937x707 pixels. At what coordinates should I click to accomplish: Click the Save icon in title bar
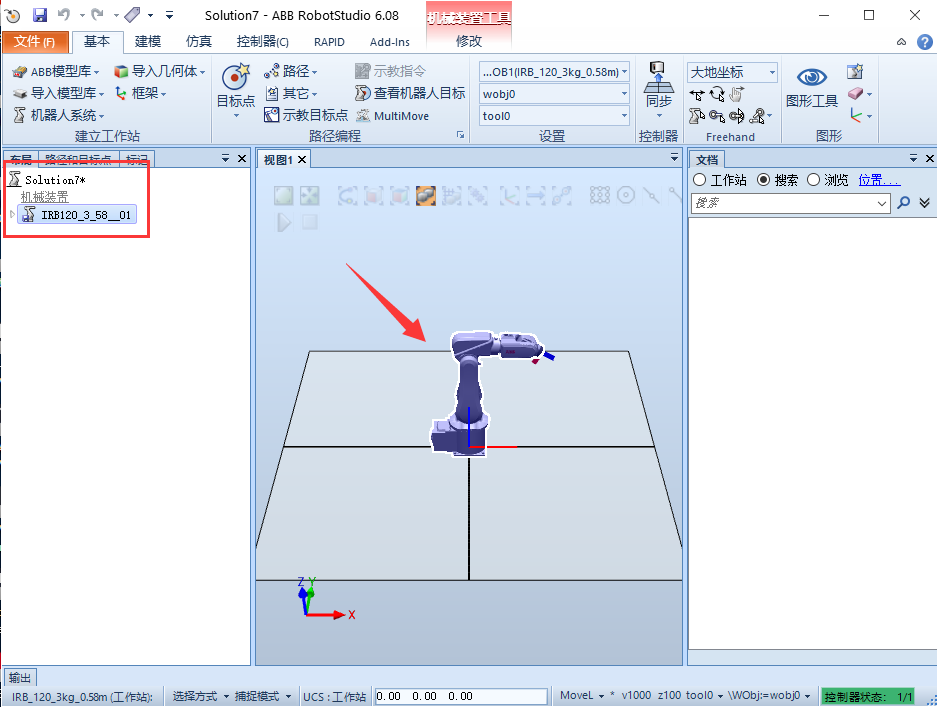point(39,15)
